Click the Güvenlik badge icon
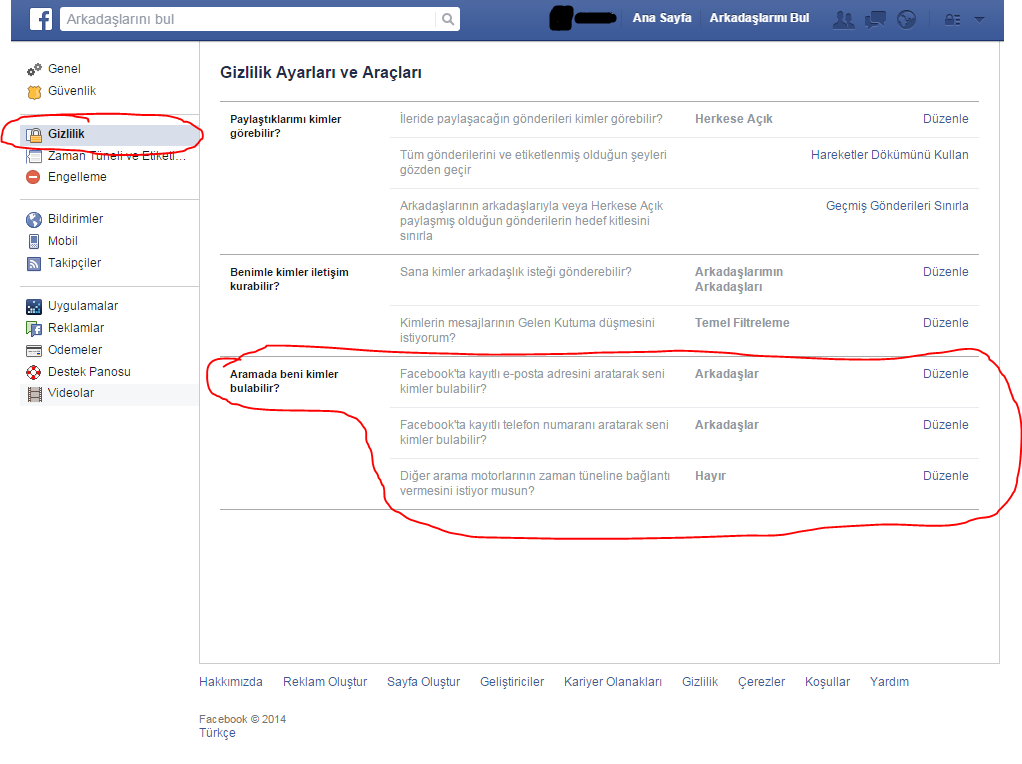 tap(34, 91)
